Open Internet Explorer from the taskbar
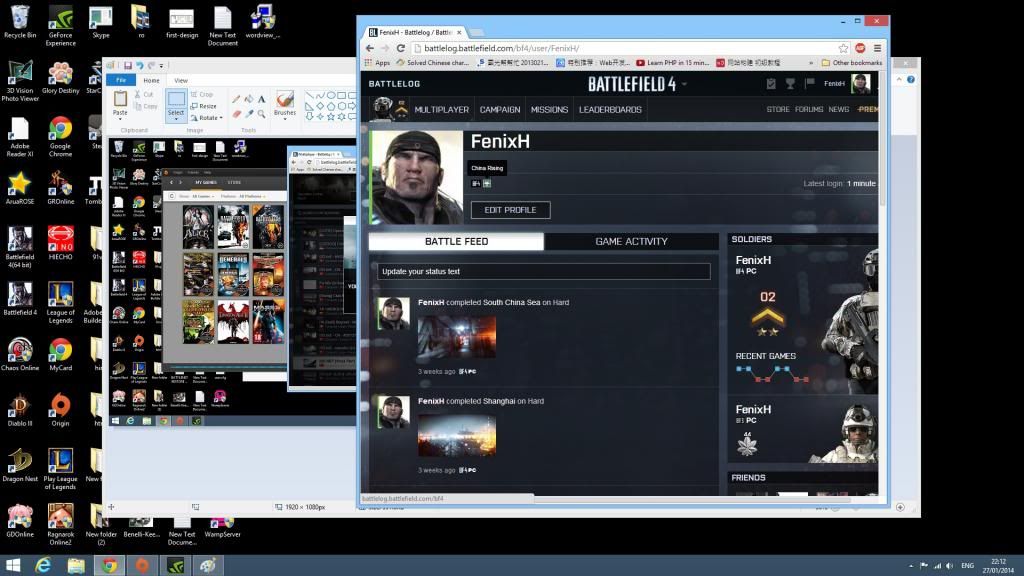Viewport: 1024px width, 576px height. tap(43, 566)
